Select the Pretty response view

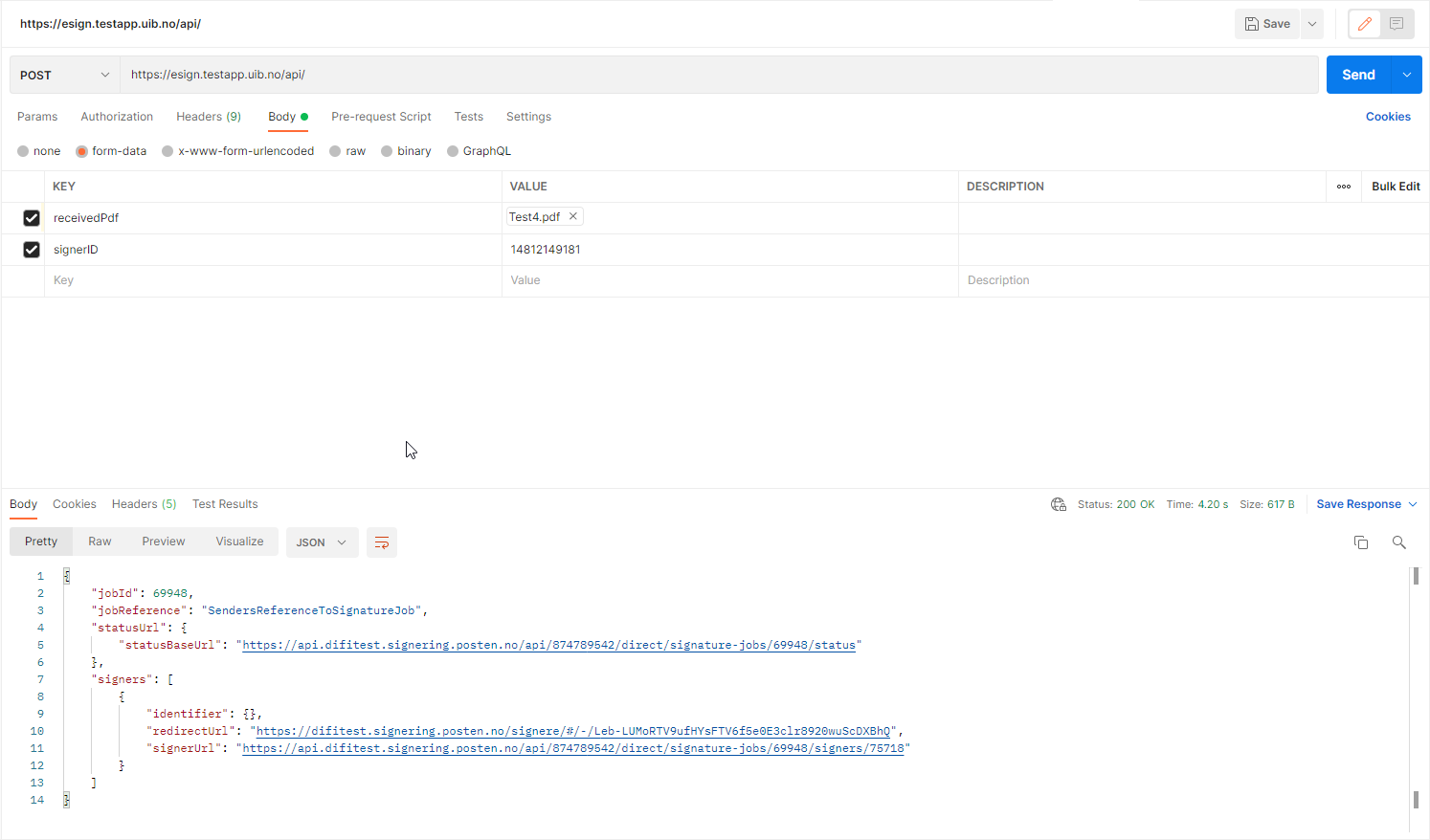[x=41, y=542]
